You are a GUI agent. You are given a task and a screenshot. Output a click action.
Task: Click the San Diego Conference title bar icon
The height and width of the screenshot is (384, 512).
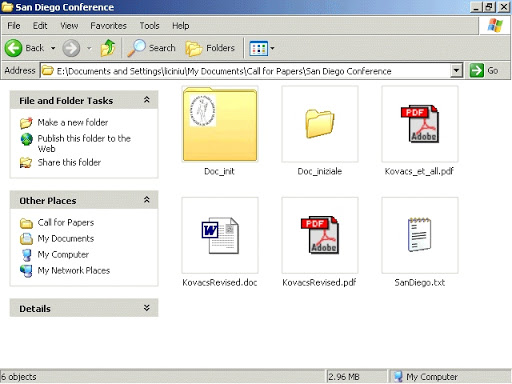tap(7, 7)
